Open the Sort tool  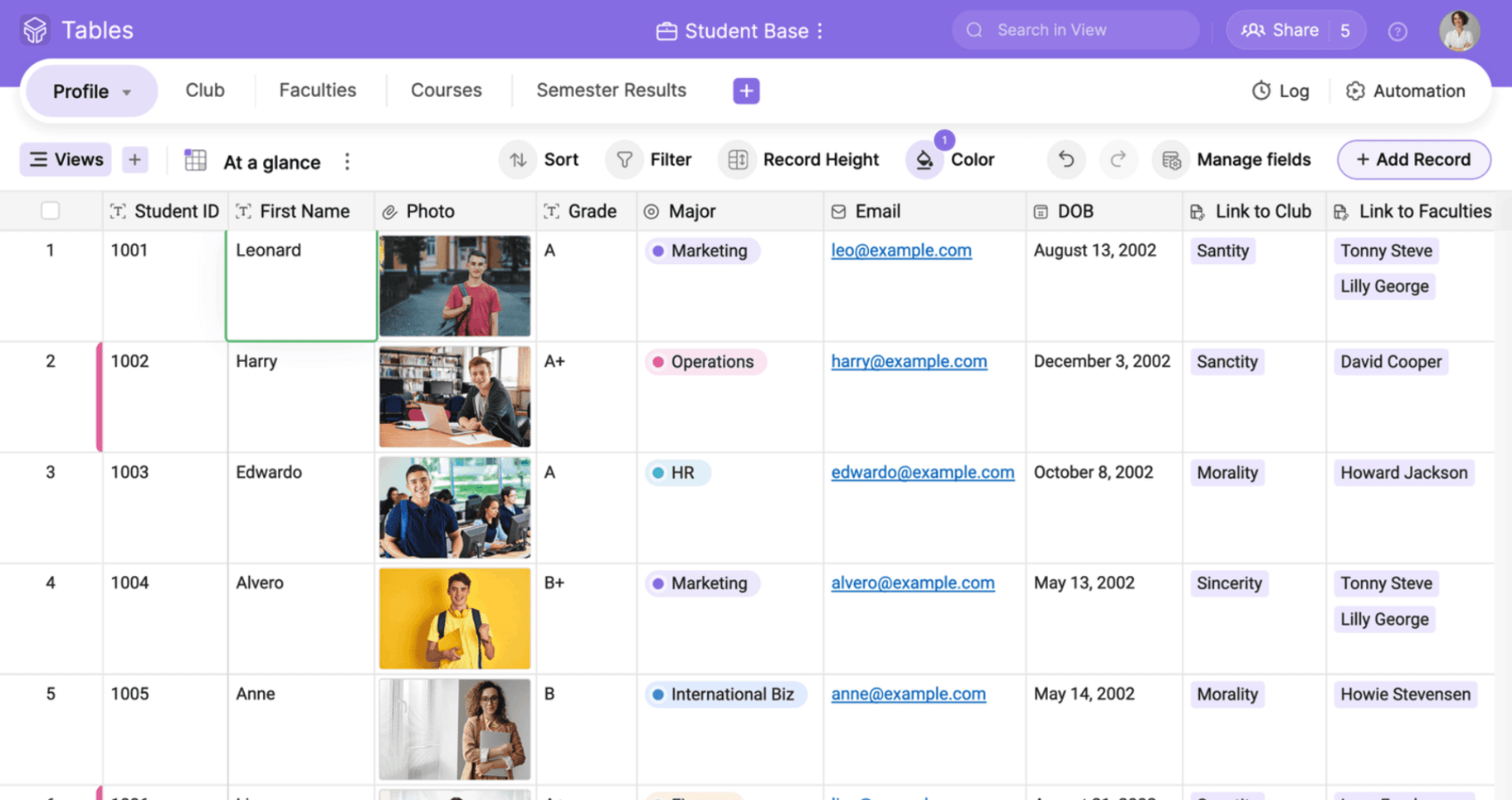(x=540, y=160)
